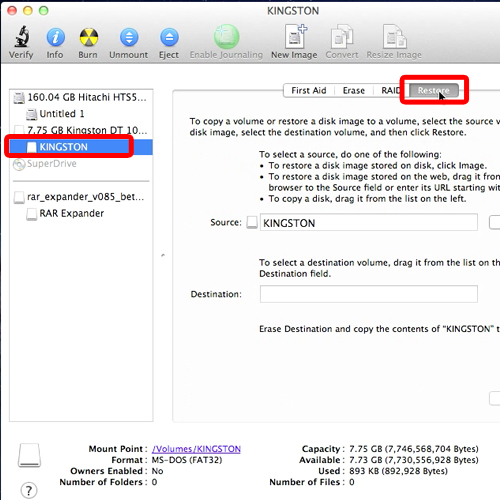Open the RAID tab
The image size is (500, 500).
(390, 90)
